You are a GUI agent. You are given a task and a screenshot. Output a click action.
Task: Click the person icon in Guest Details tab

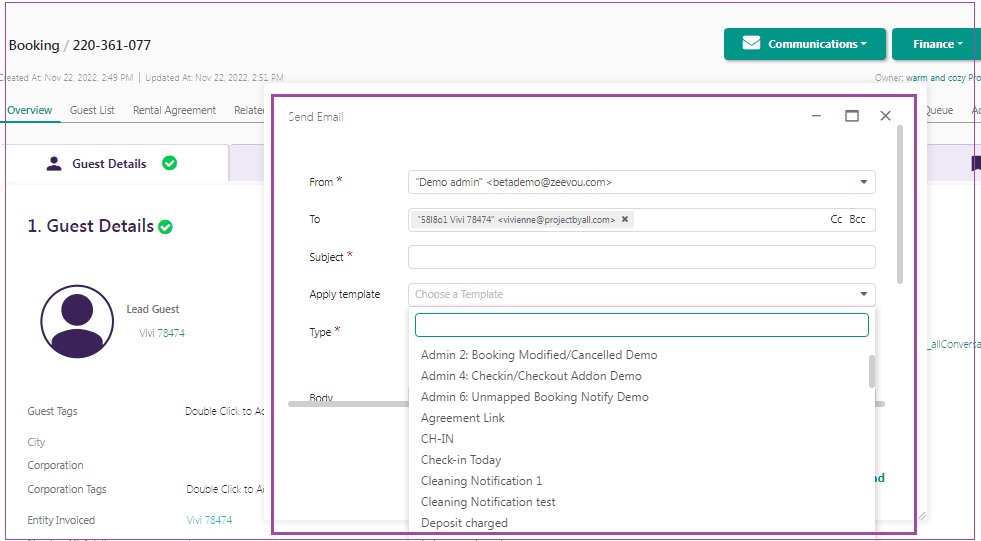pos(54,164)
